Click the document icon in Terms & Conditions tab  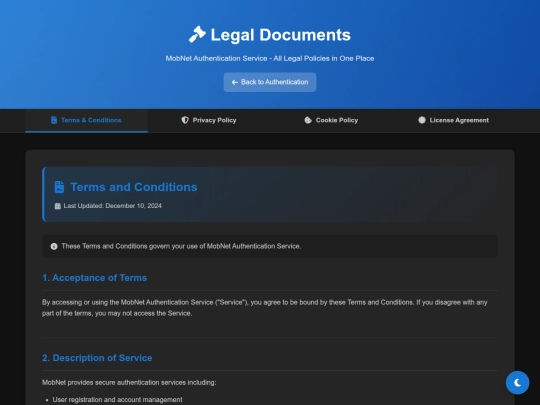[x=54, y=120]
